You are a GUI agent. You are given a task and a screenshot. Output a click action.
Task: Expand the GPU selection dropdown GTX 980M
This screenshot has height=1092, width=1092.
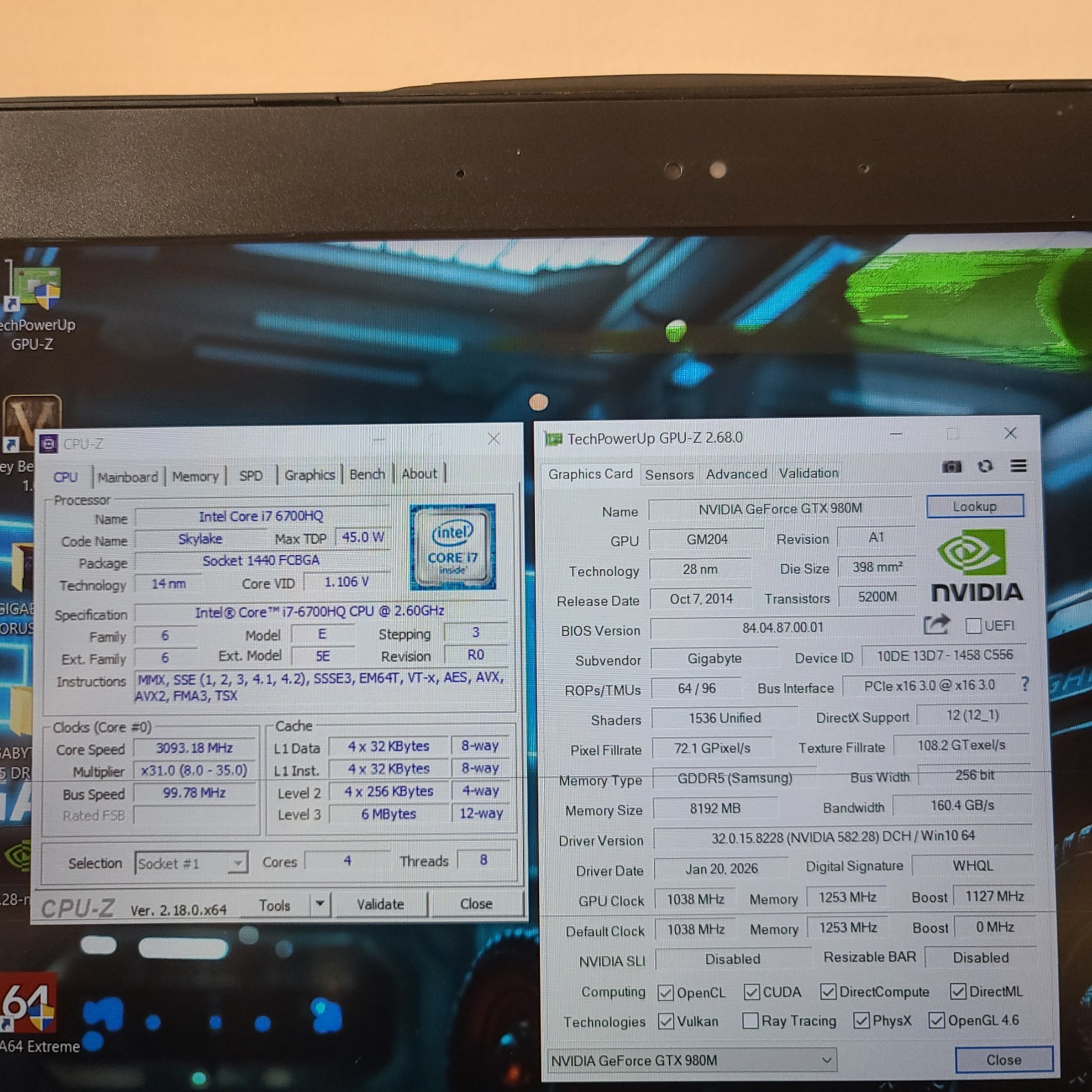(x=691, y=1060)
